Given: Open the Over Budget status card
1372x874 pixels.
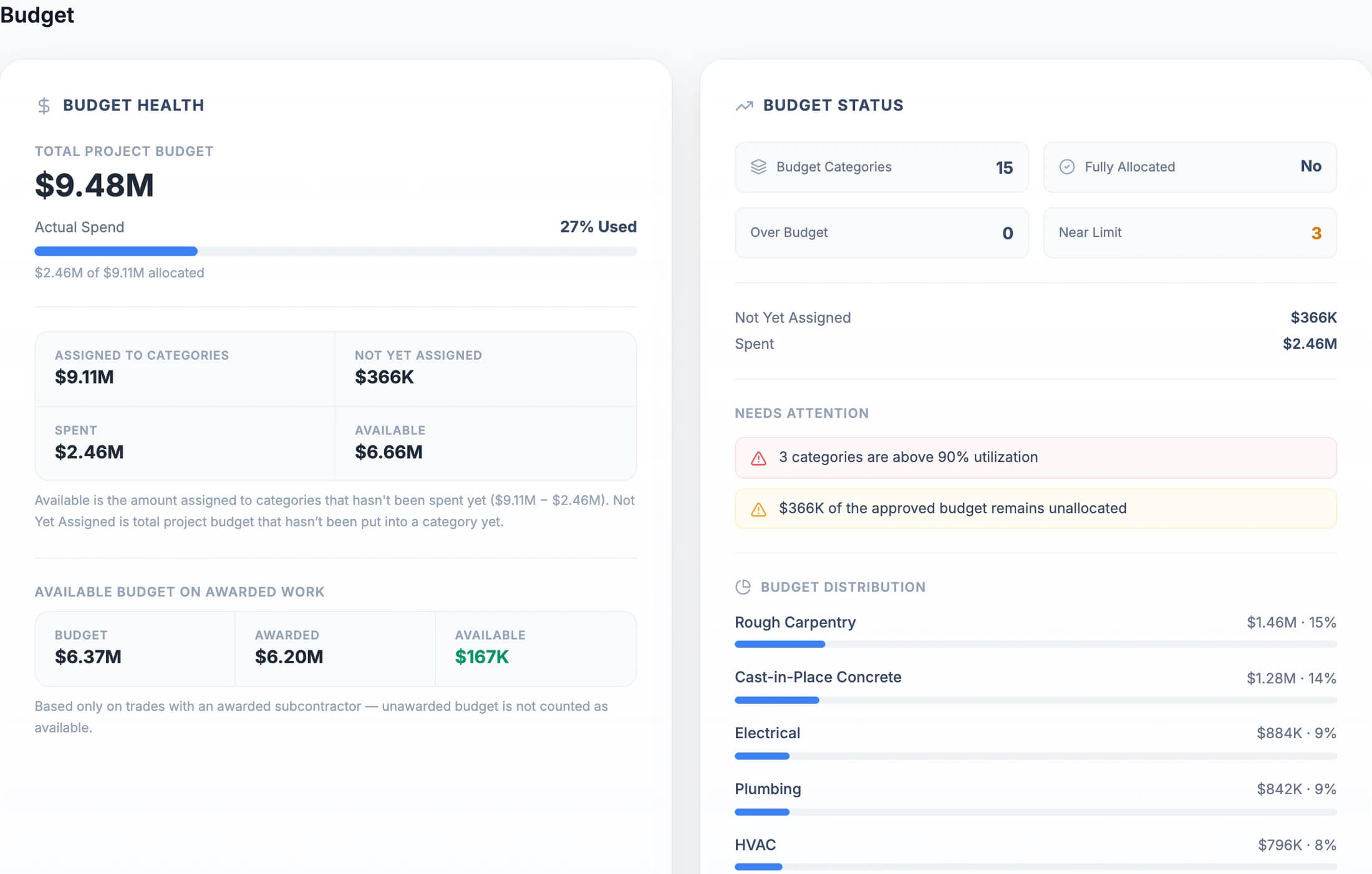Looking at the screenshot, I should pyautogui.click(x=881, y=233).
